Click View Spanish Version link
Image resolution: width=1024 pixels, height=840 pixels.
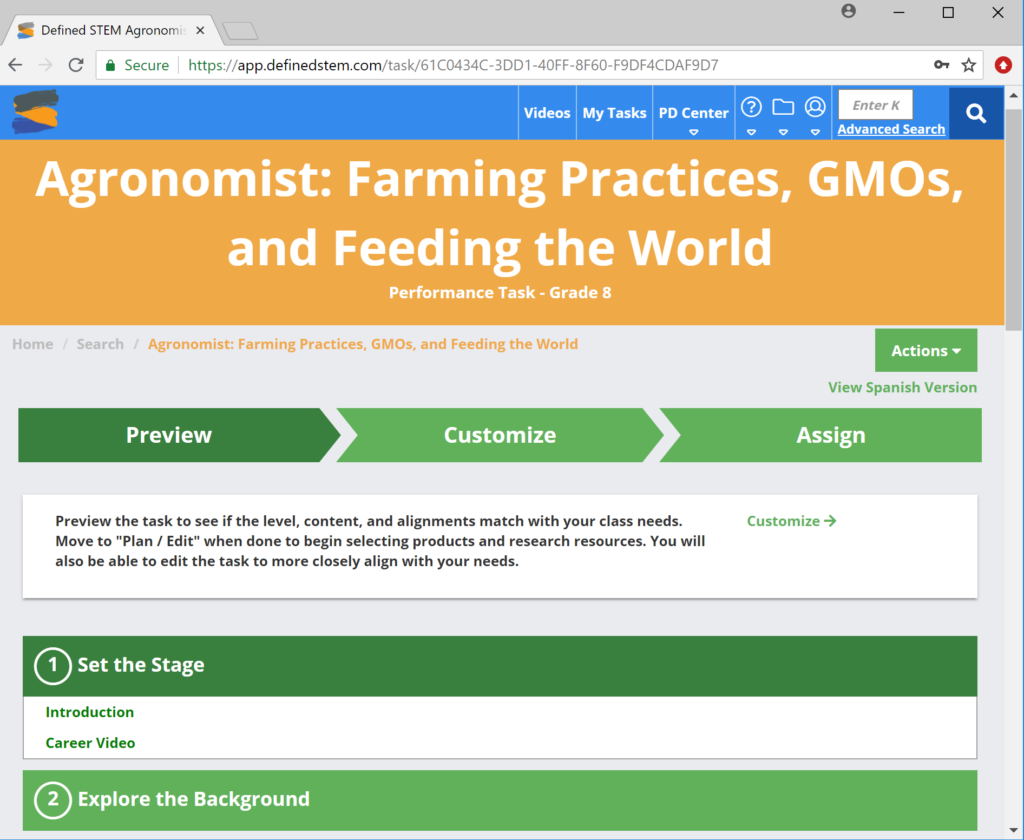(x=902, y=387)
